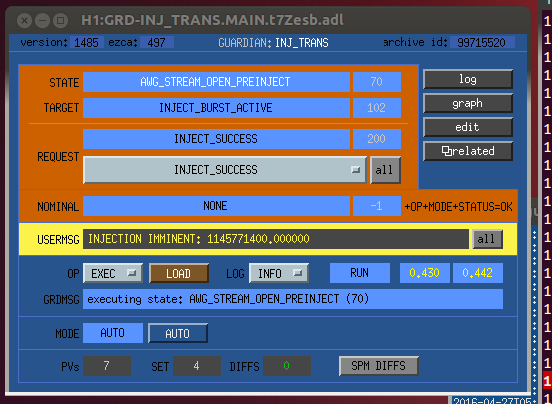The height and width of the screenshot is (404, 552).
Task: Click the window maximize icon
Action: click(61, 21)
